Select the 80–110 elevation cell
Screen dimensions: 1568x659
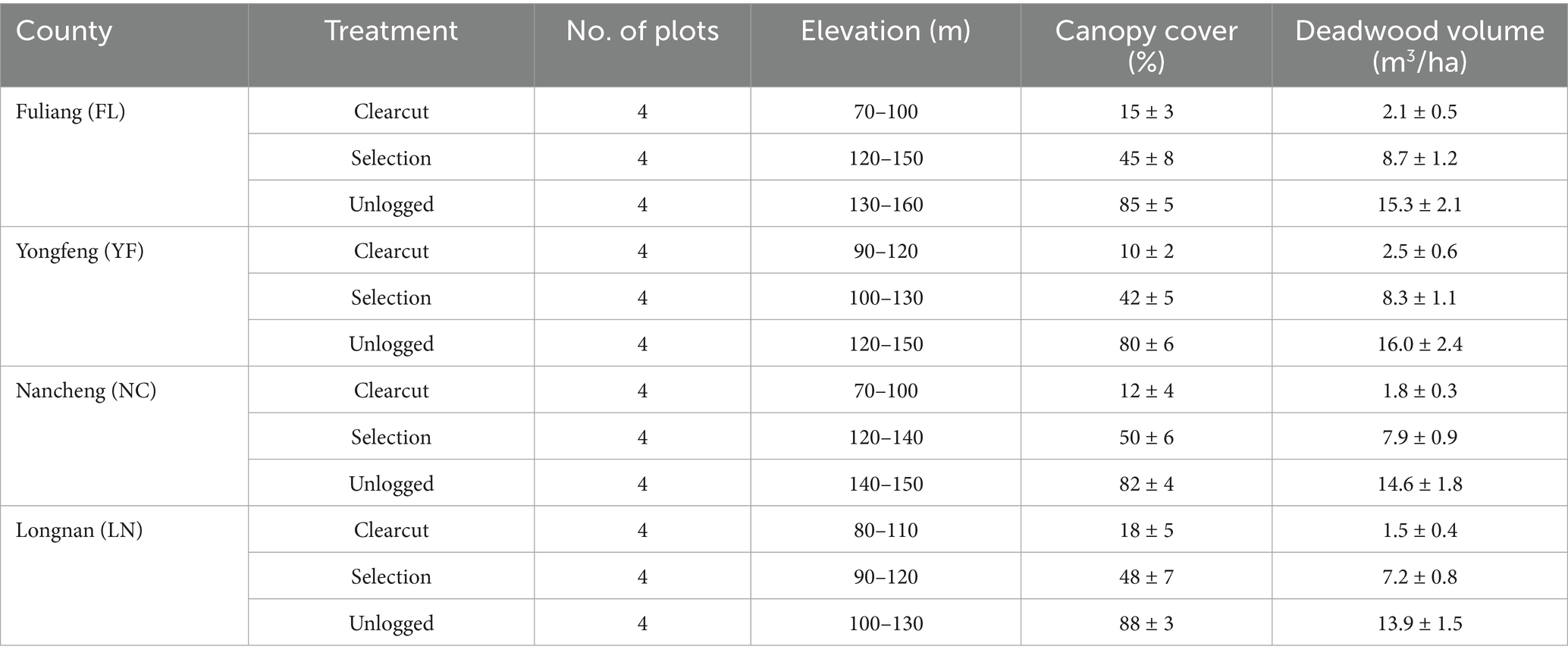click(x=886, y=530)
